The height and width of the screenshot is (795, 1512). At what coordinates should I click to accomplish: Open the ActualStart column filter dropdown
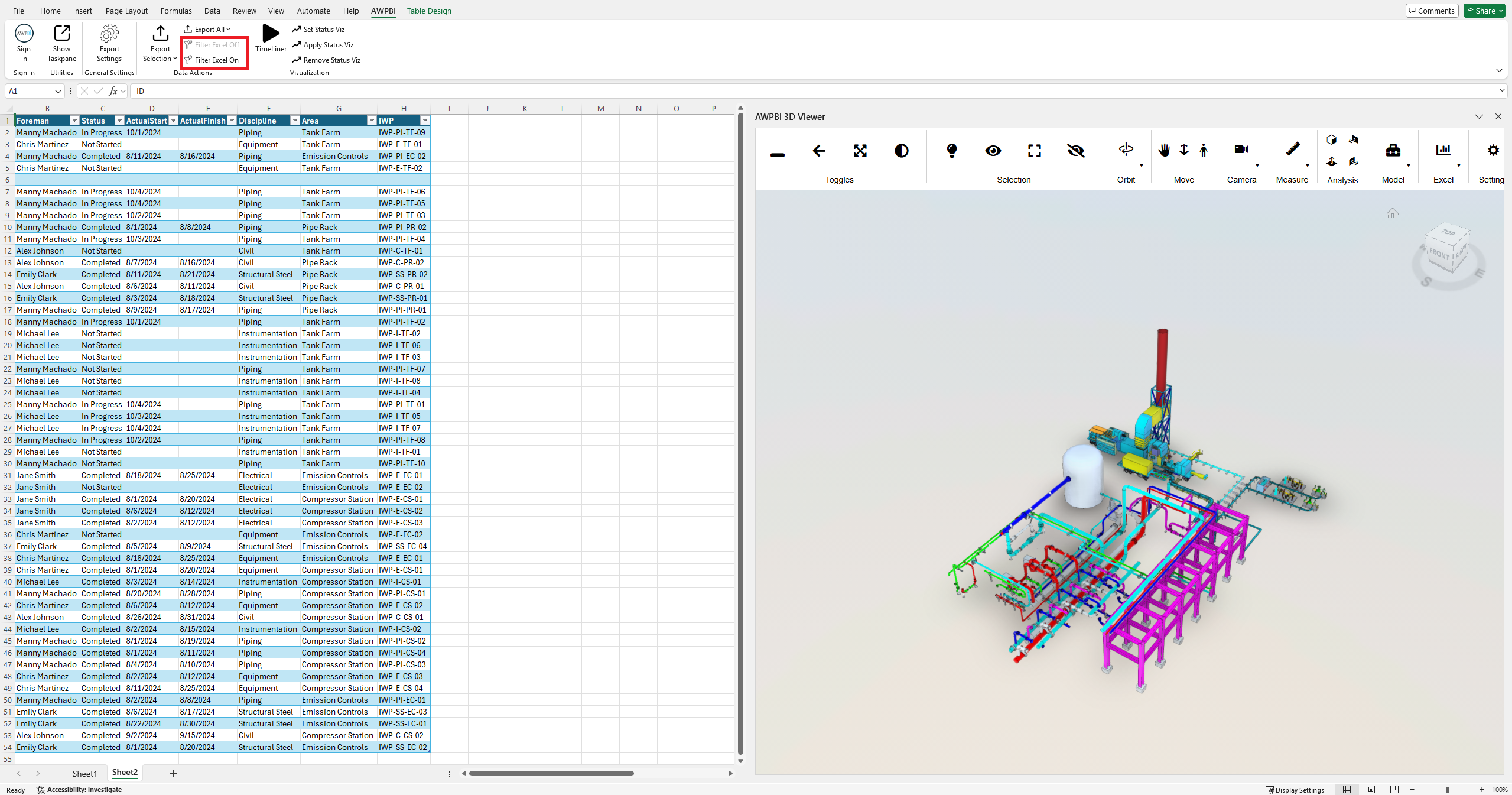click(x=173, y=121)
